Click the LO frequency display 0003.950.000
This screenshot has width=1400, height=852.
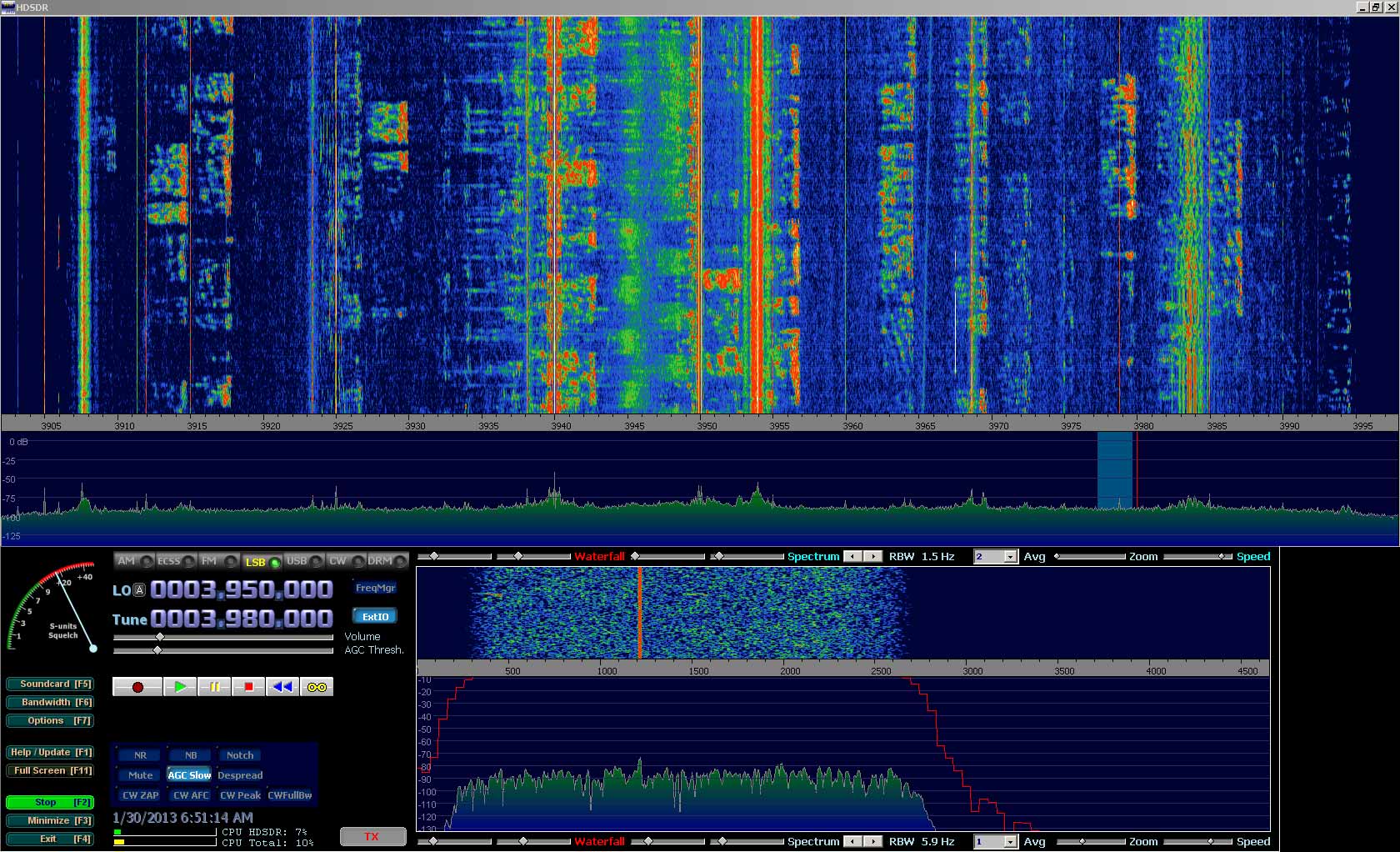(x=242, y=590)
